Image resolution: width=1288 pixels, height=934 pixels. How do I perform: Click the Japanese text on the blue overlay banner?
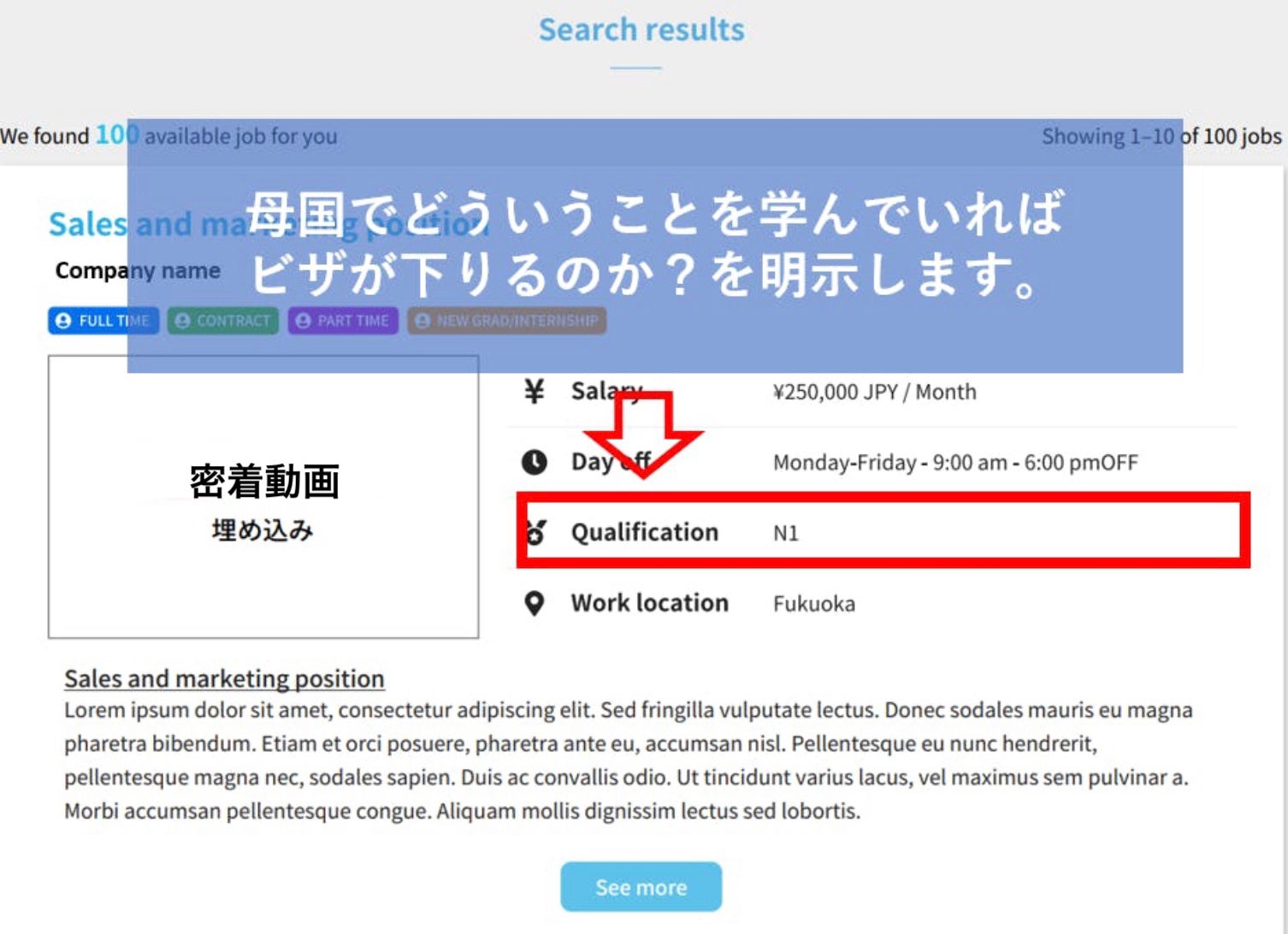[x=655, y=245]
